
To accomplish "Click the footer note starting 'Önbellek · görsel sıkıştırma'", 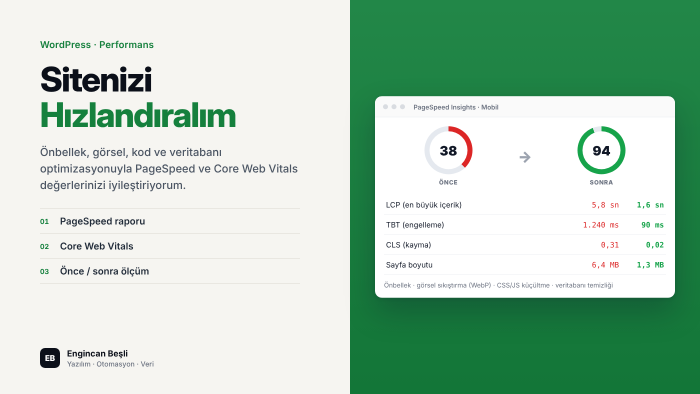I will [499, 285].
